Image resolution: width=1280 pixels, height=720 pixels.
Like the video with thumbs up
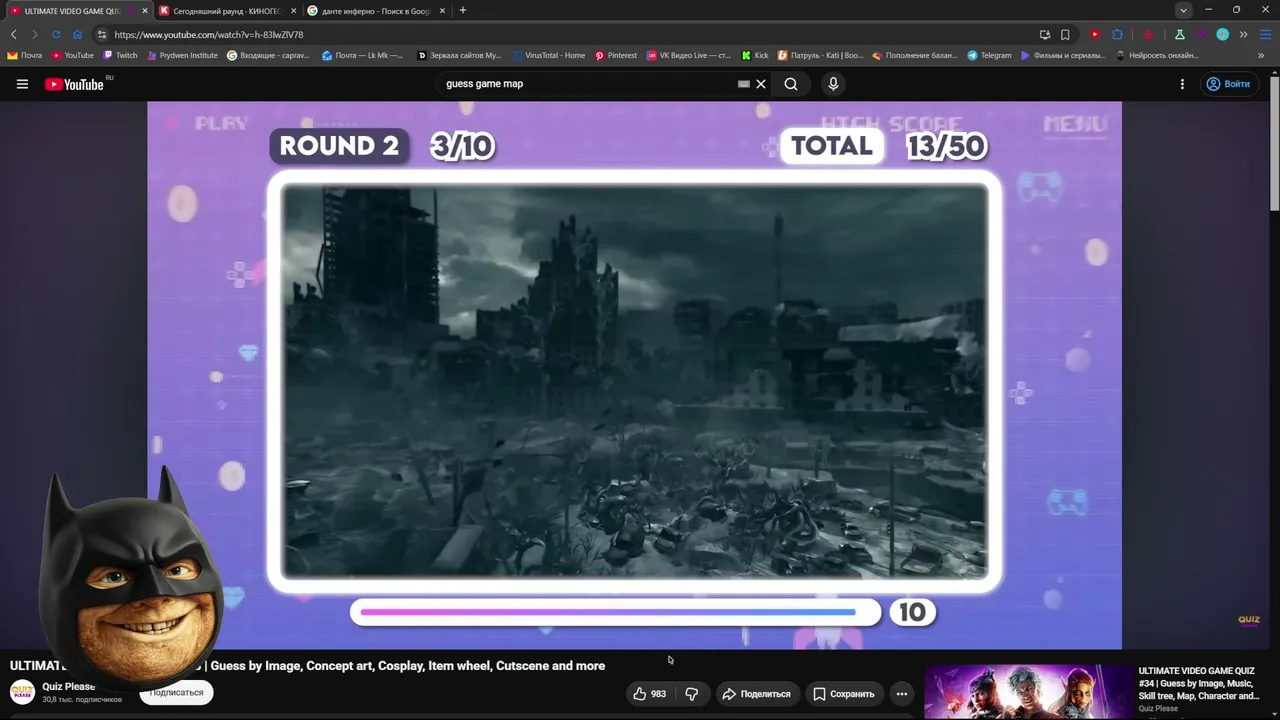pos(649,694)
